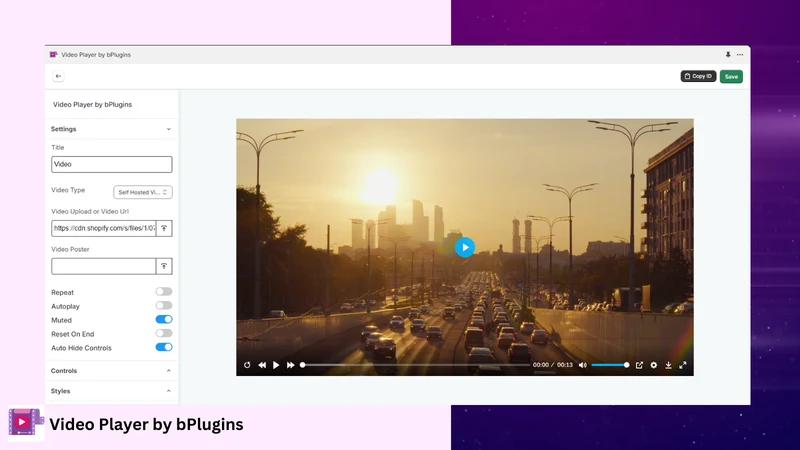The height and width of the screenshot is (450, 800).
Task: Click the large center play button
Action: [465, 247]
